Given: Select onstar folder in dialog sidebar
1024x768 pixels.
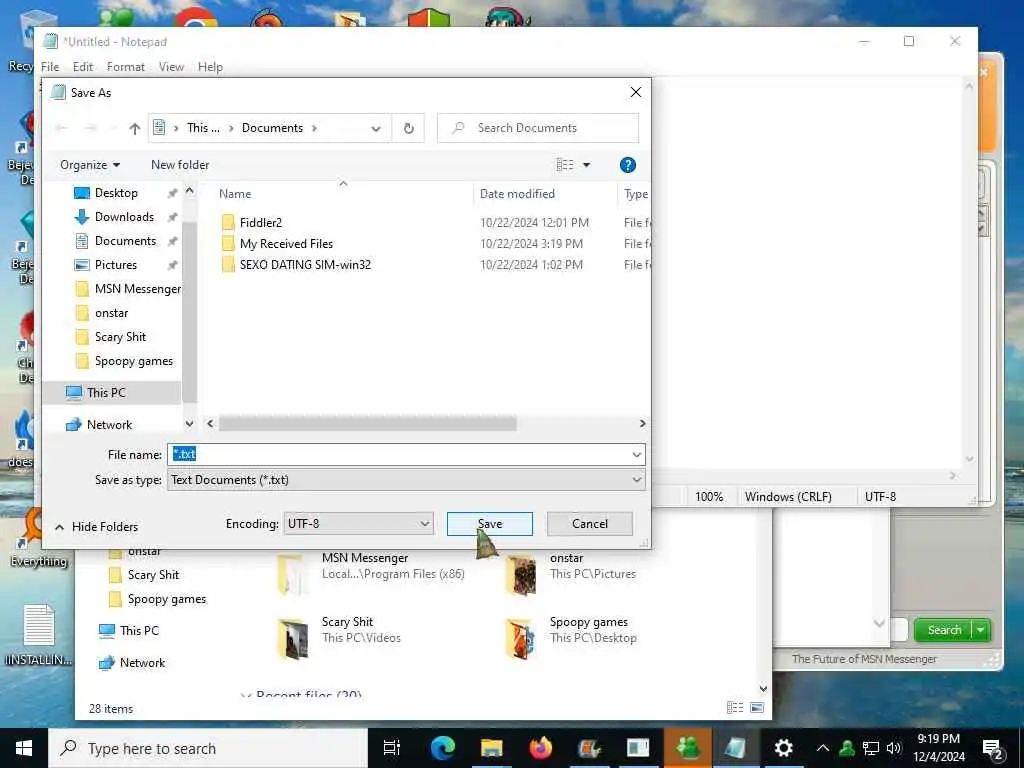Looking at the screenshot, I should coord(111,313).
